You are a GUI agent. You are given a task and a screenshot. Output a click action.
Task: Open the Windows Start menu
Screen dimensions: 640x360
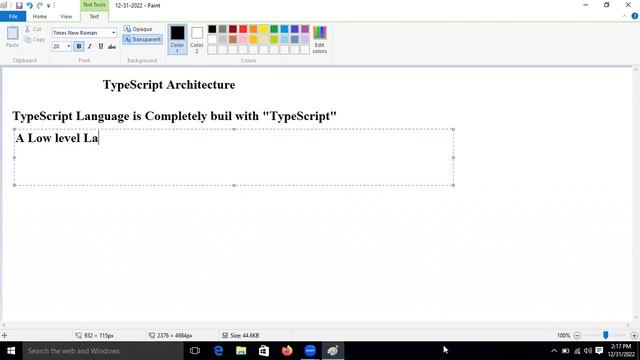pyautogui.click(x=11, y=351)
